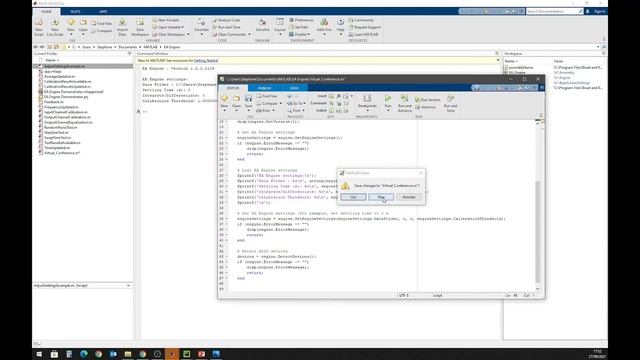The height and width of the screenshot is (360, 640).
Task: Open Simulink from the Home ribbon
Action: 262,25
